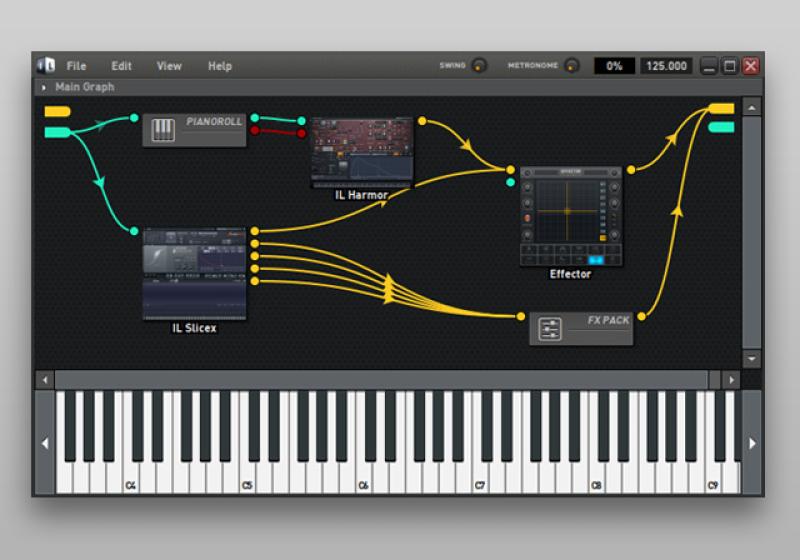Image resolution: width=800 pixels, height=560 pixels.
Task: Select the FX PACK module title
Action: (608, 320)
